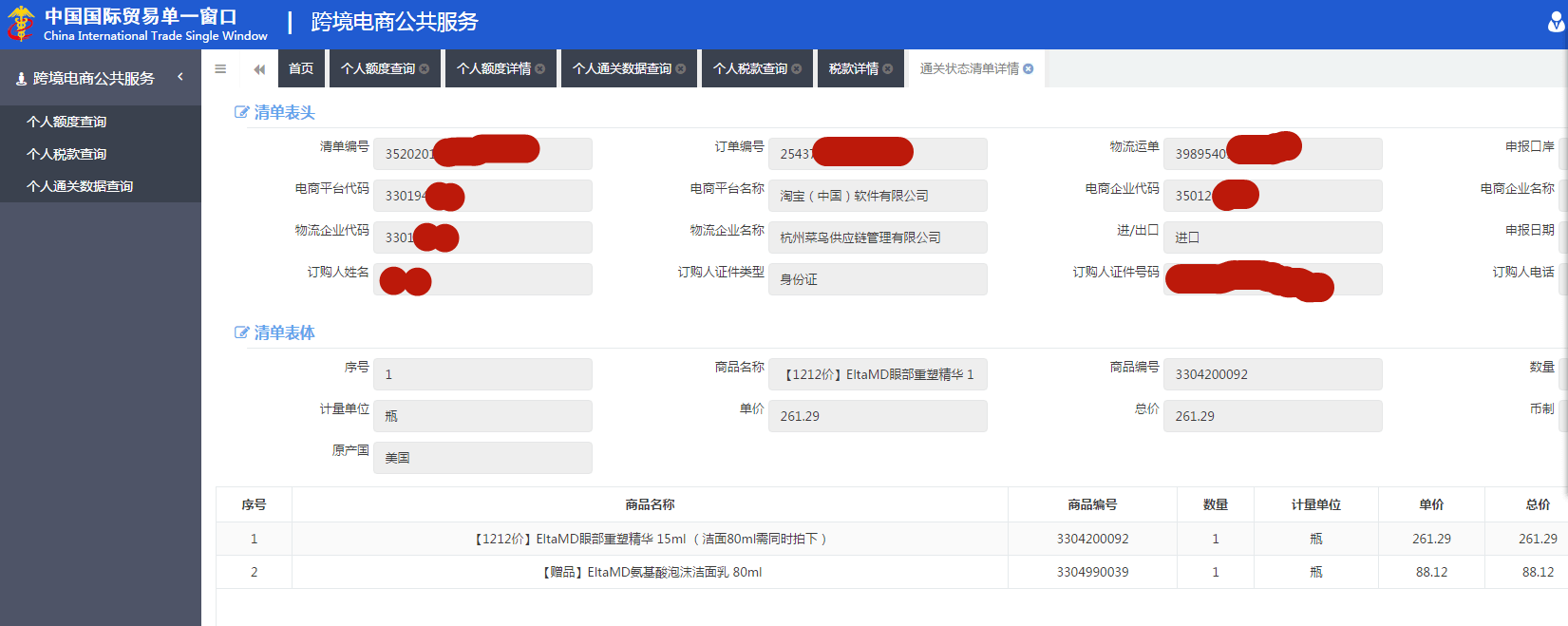Click the 物流企业名称 field
The height and width of the screenshot is (626, 1568).
point(878,237)
